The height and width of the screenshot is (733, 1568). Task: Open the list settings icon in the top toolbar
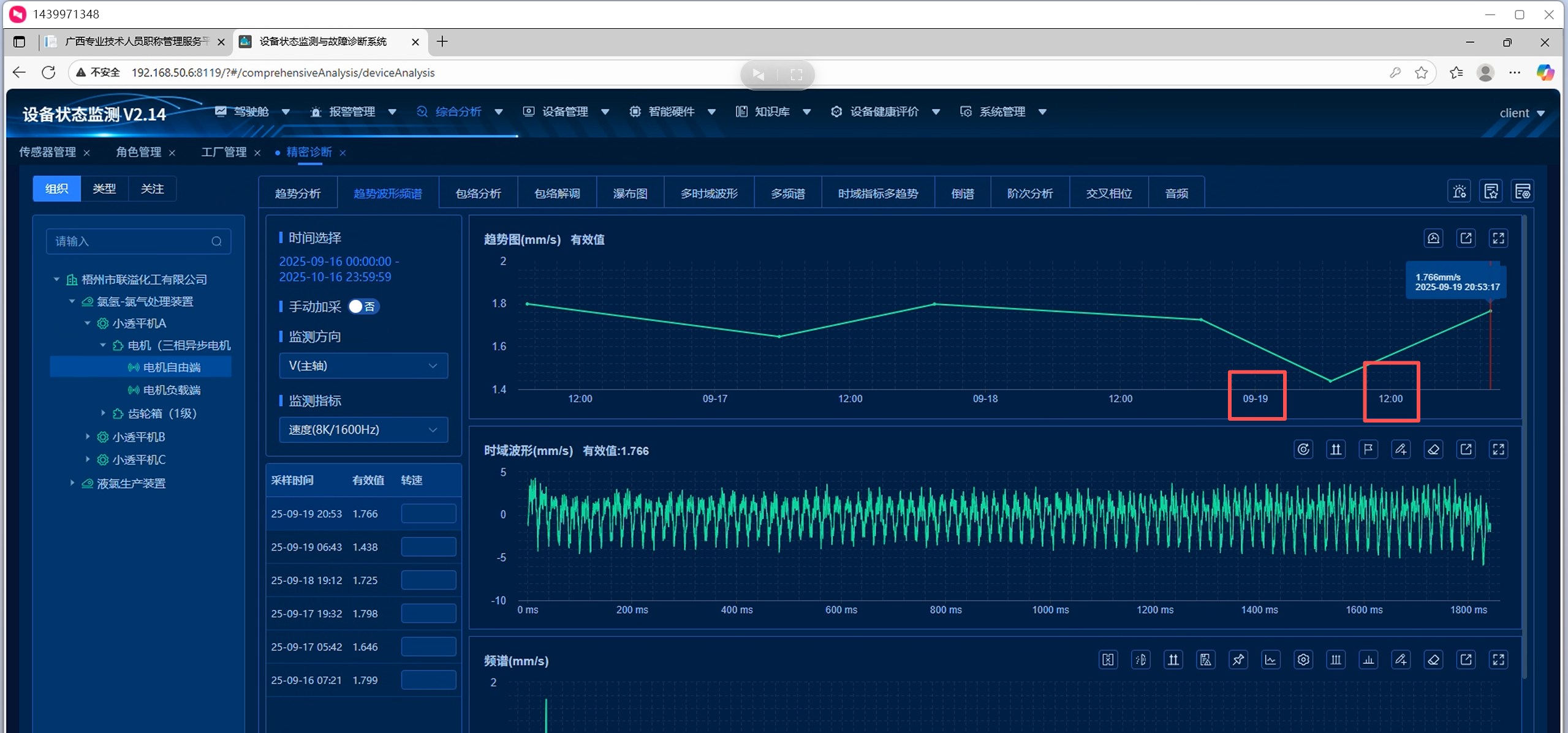tap(1523, 192)
